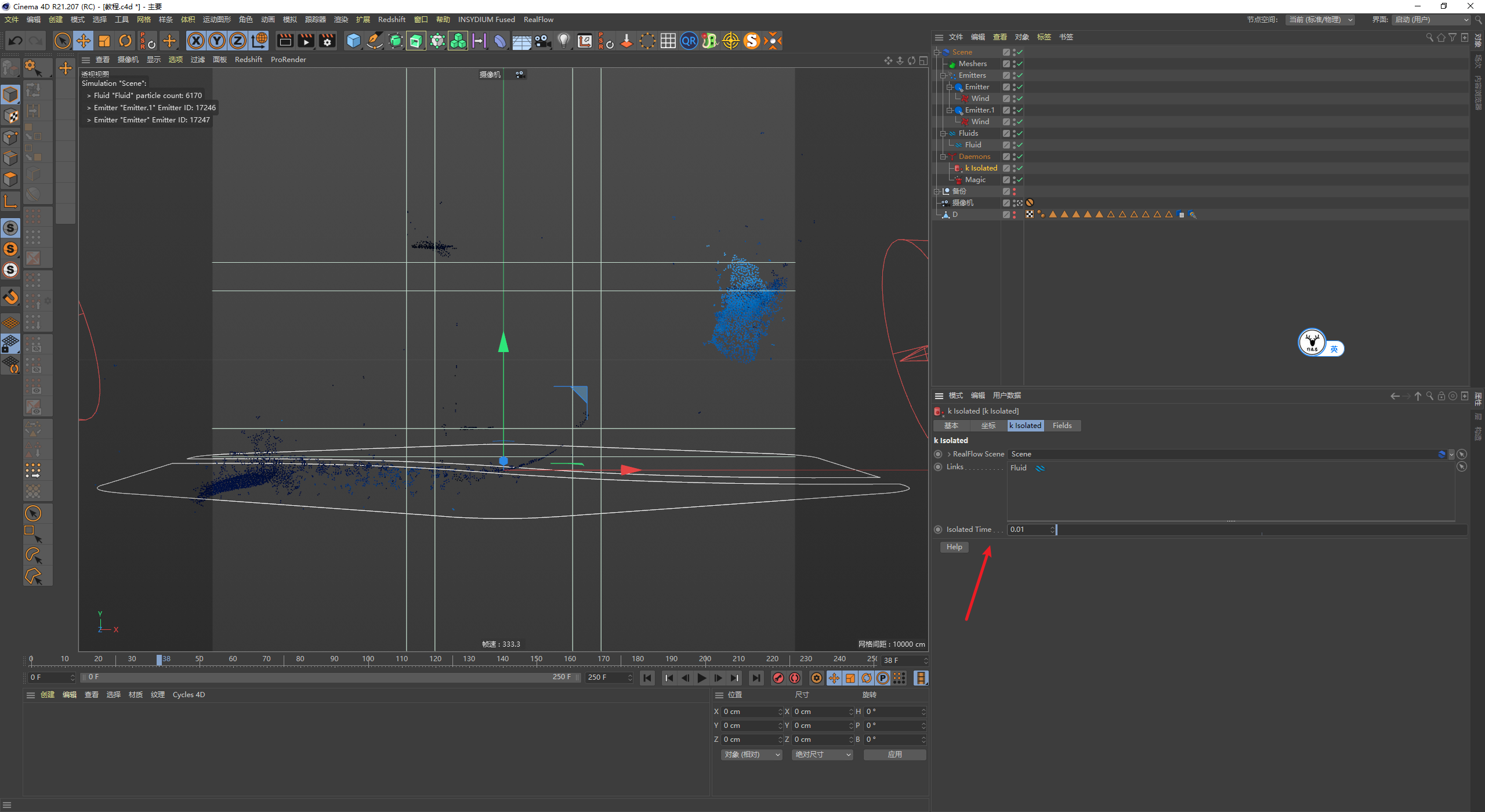Toggle the k Isolated enabled checkmark
1485x812 pixels.
tap(1020, 168)
